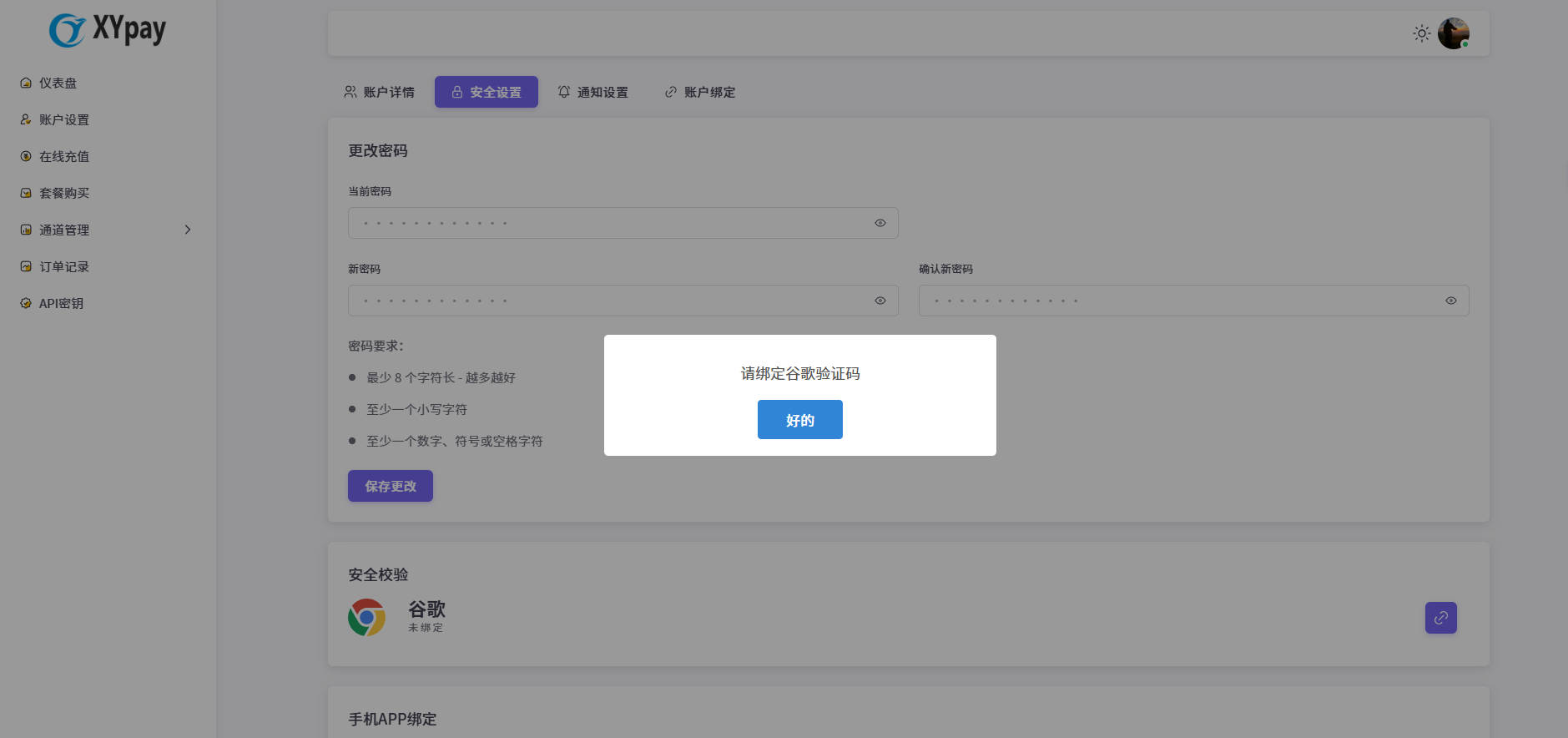Click the 在线充值 coin icon
The width and height of the screenshot is (1568, 738).
[26, 156]
